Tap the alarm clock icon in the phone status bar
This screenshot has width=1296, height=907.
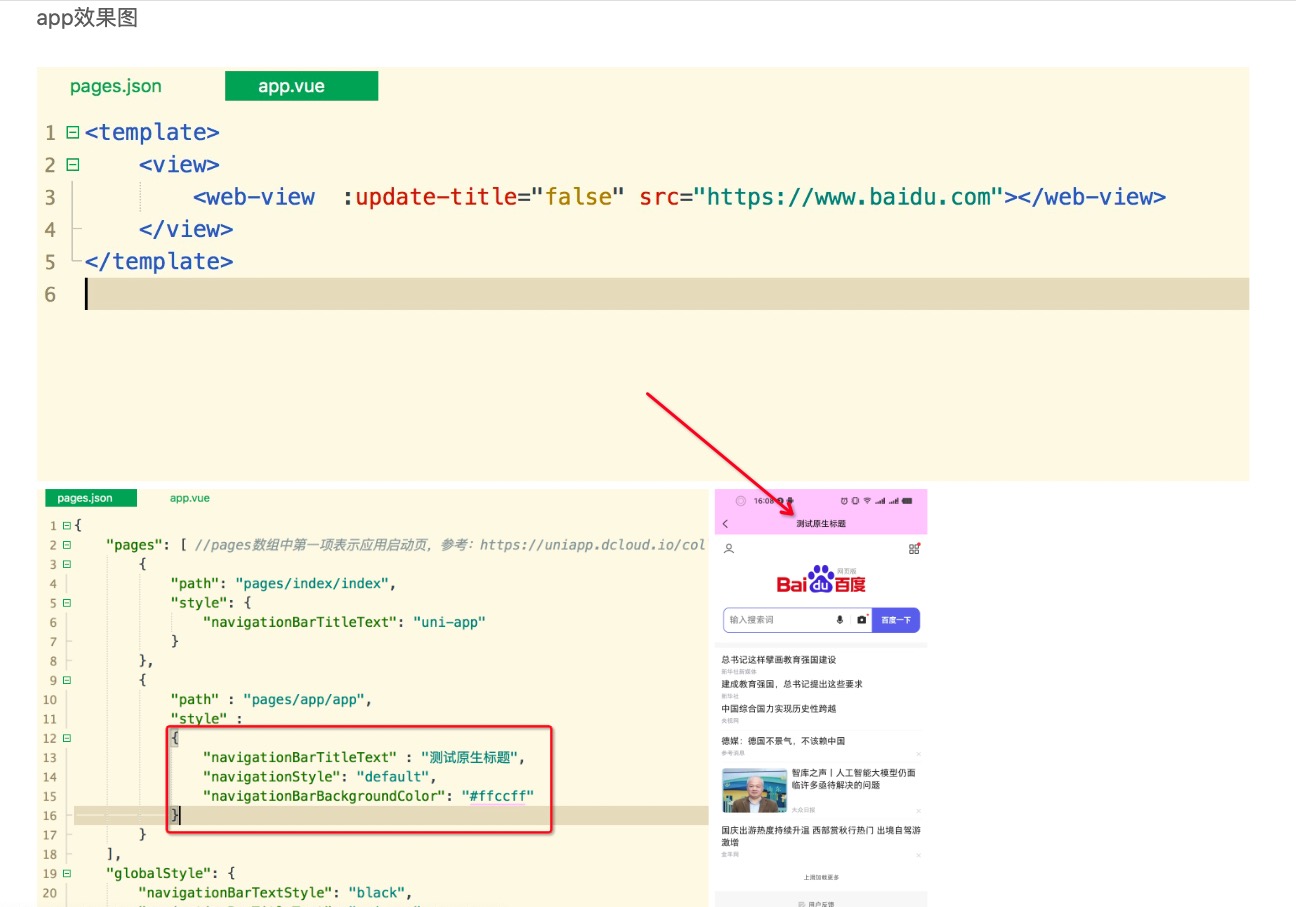coord(845,500)
